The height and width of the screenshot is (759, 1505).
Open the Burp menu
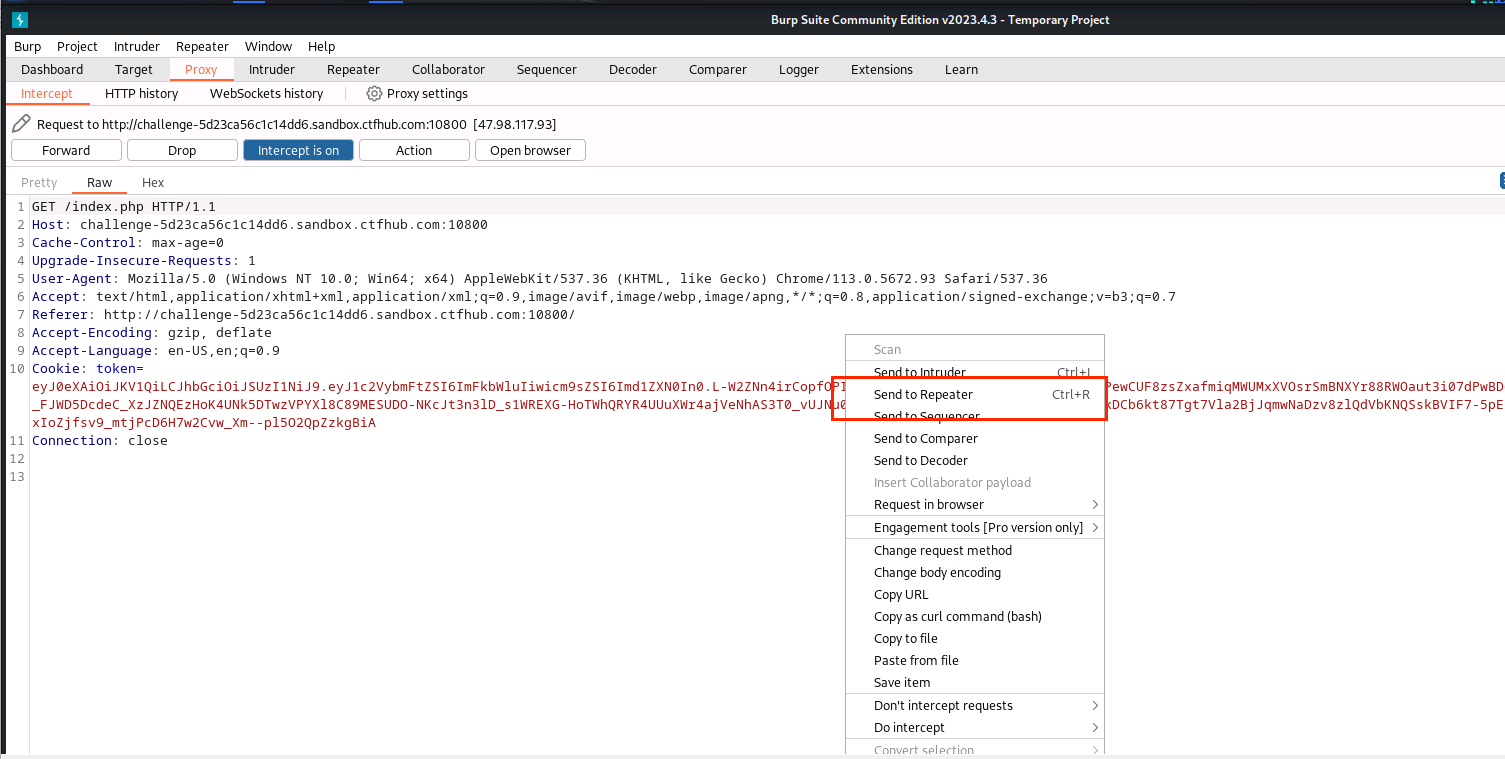pyautogui.click(x=28, y=46)
